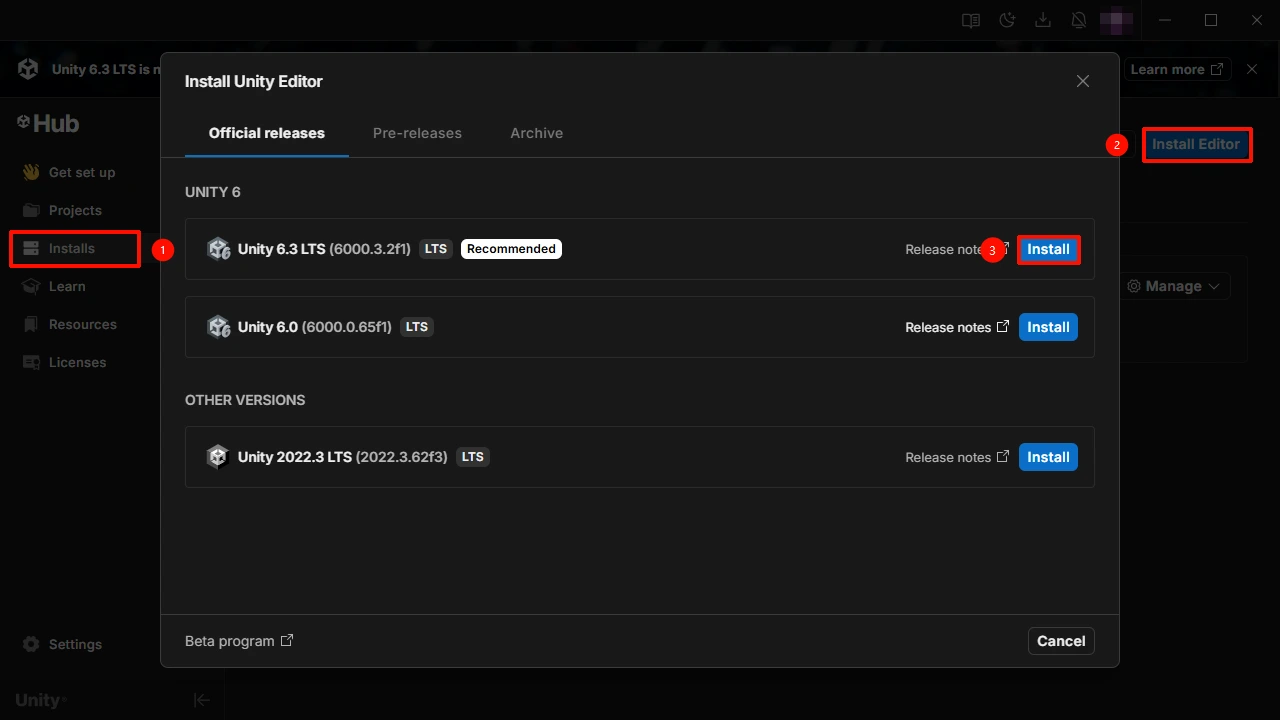Install Unity 6.0 (6000.0.65f1)
1280x720 pixels.
(1048, 327)
